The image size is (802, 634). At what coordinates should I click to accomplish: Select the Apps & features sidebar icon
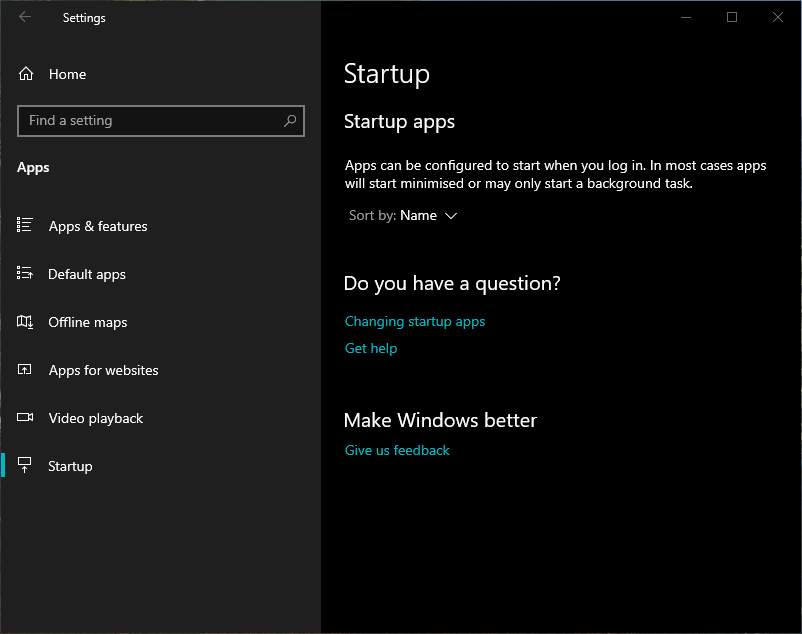tap(25, 226)
